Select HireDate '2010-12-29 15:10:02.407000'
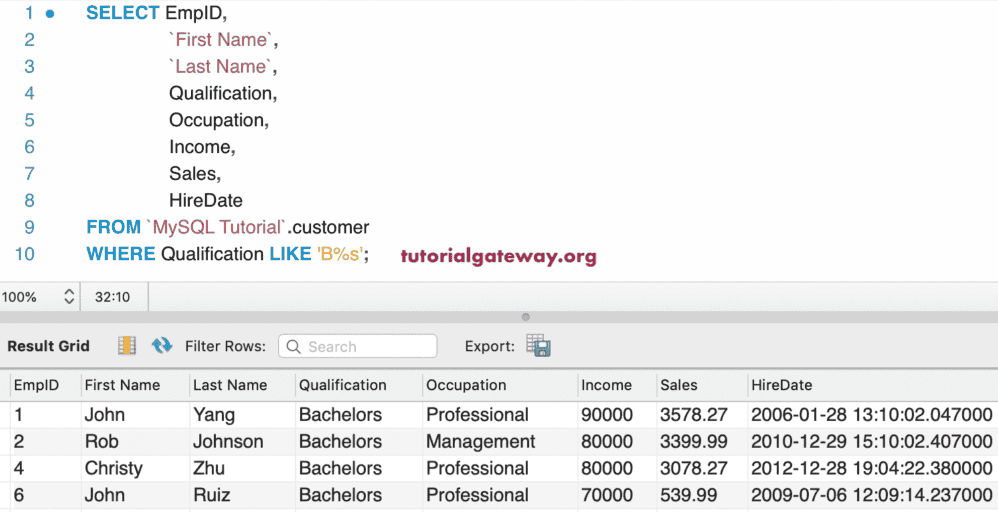998x512 pixels. (x=872, y=441)
